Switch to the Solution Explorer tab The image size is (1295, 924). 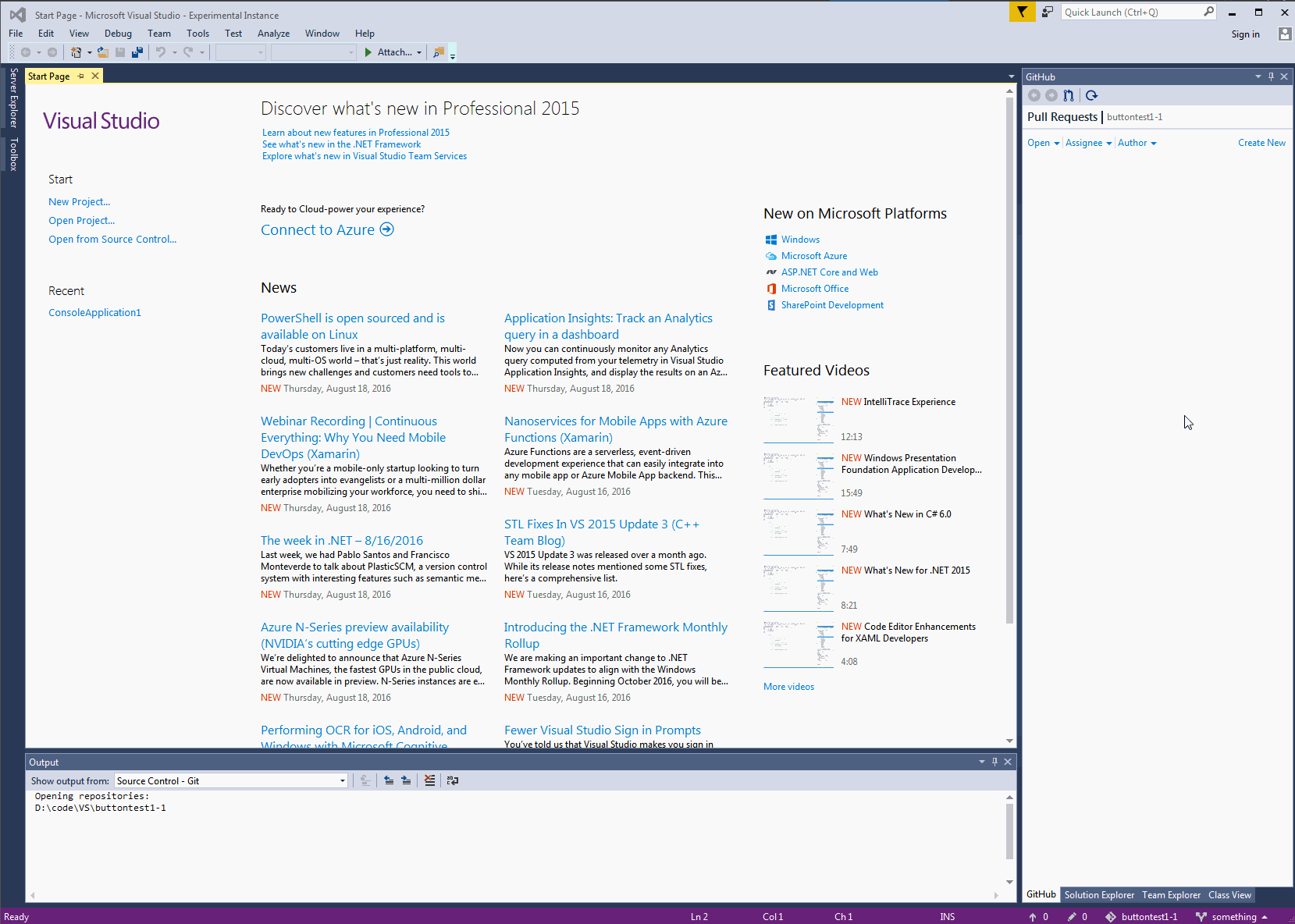tap(1099, 895)
